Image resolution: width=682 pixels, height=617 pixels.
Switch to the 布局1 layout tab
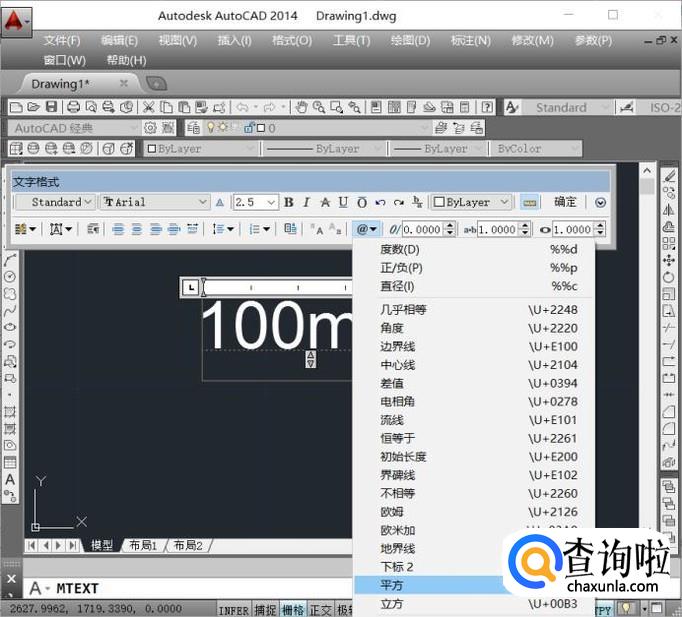pyautogui.click(x=143, y=546)
